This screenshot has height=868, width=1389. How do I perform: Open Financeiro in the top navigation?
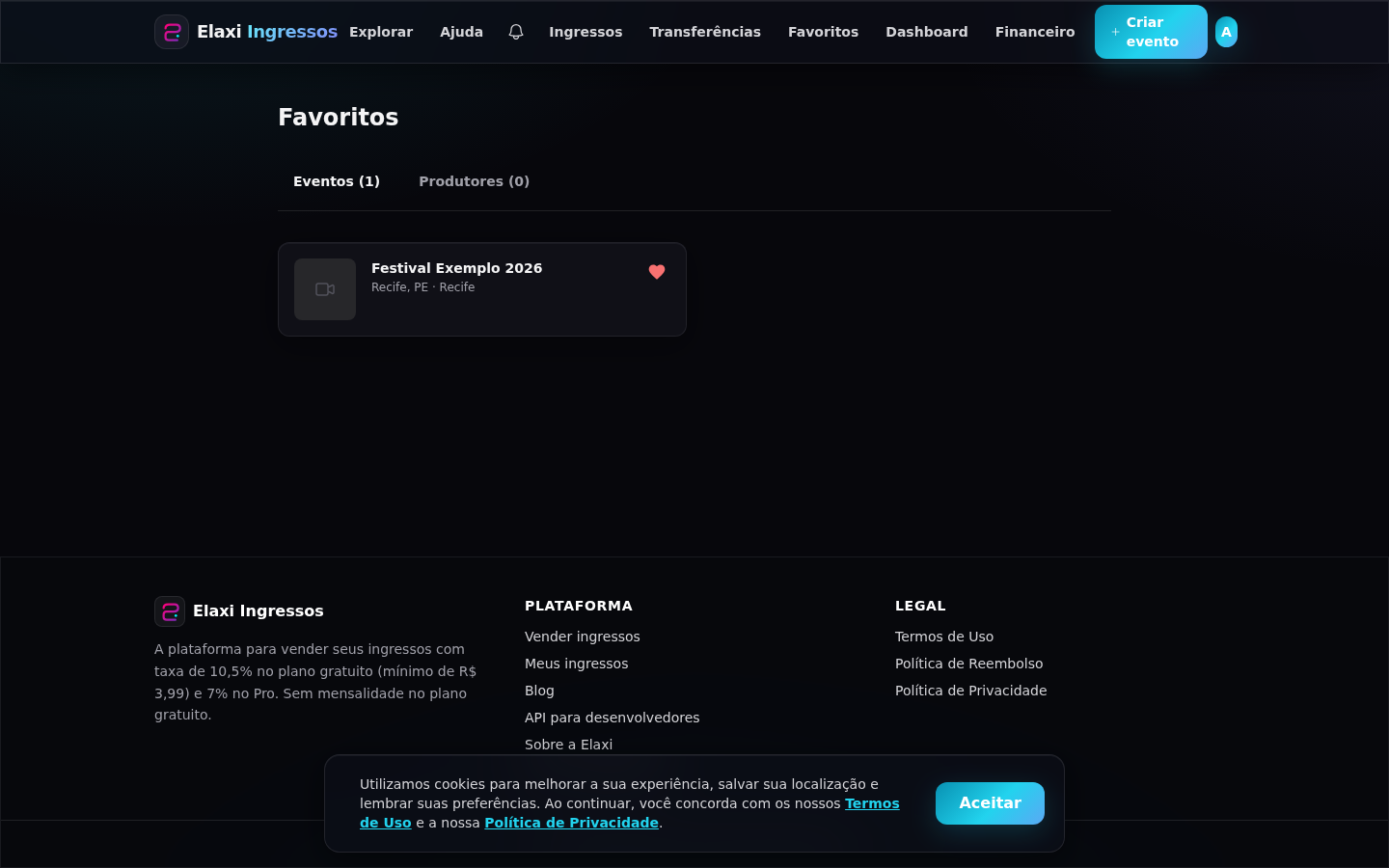(x=1035, y=32)
